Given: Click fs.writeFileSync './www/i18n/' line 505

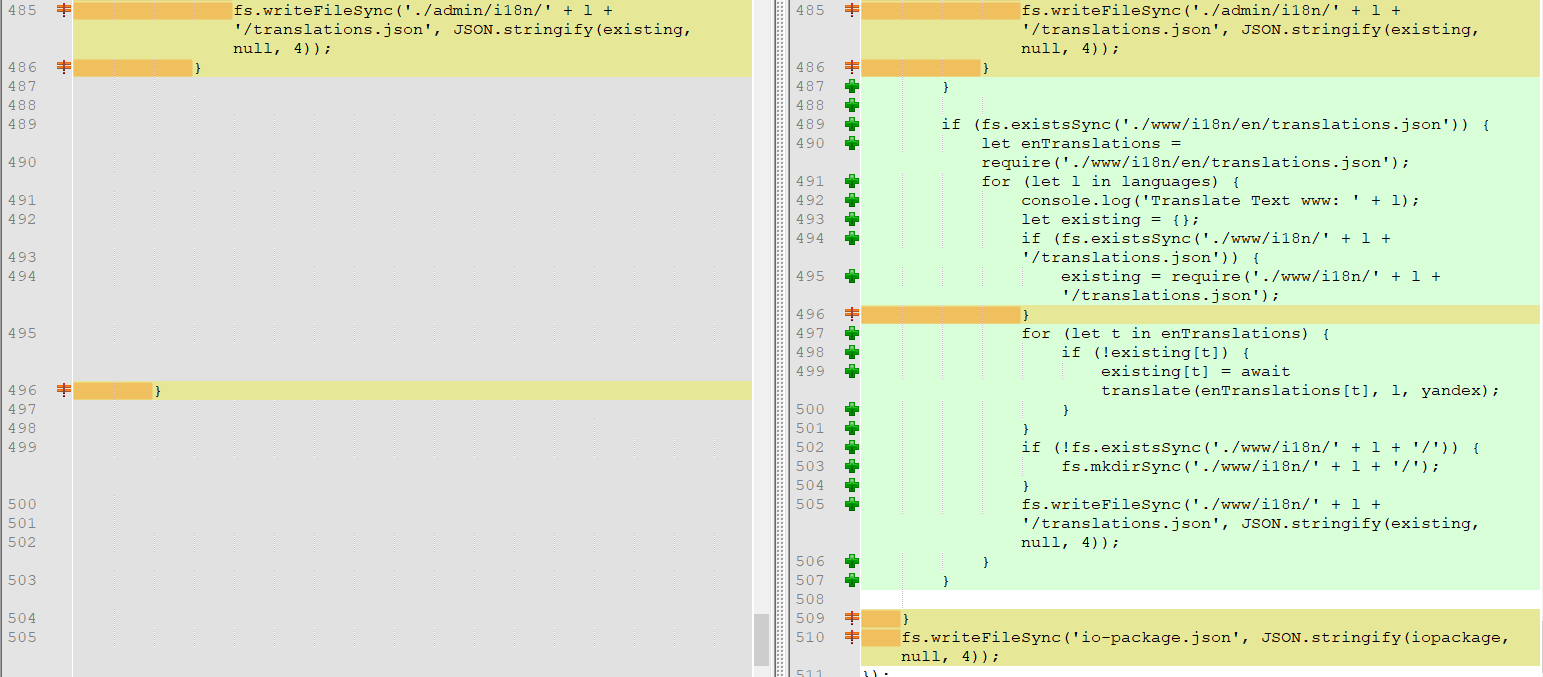Looking at the screenshot, I should 1250,523.
